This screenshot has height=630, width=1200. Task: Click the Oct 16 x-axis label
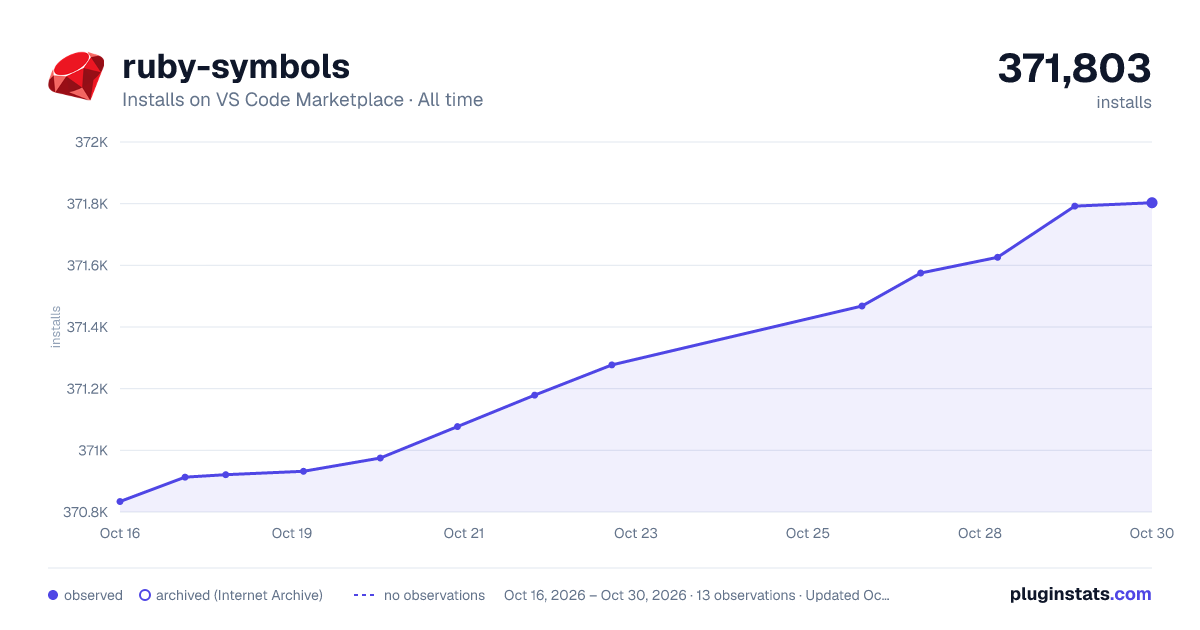point(120,533)
